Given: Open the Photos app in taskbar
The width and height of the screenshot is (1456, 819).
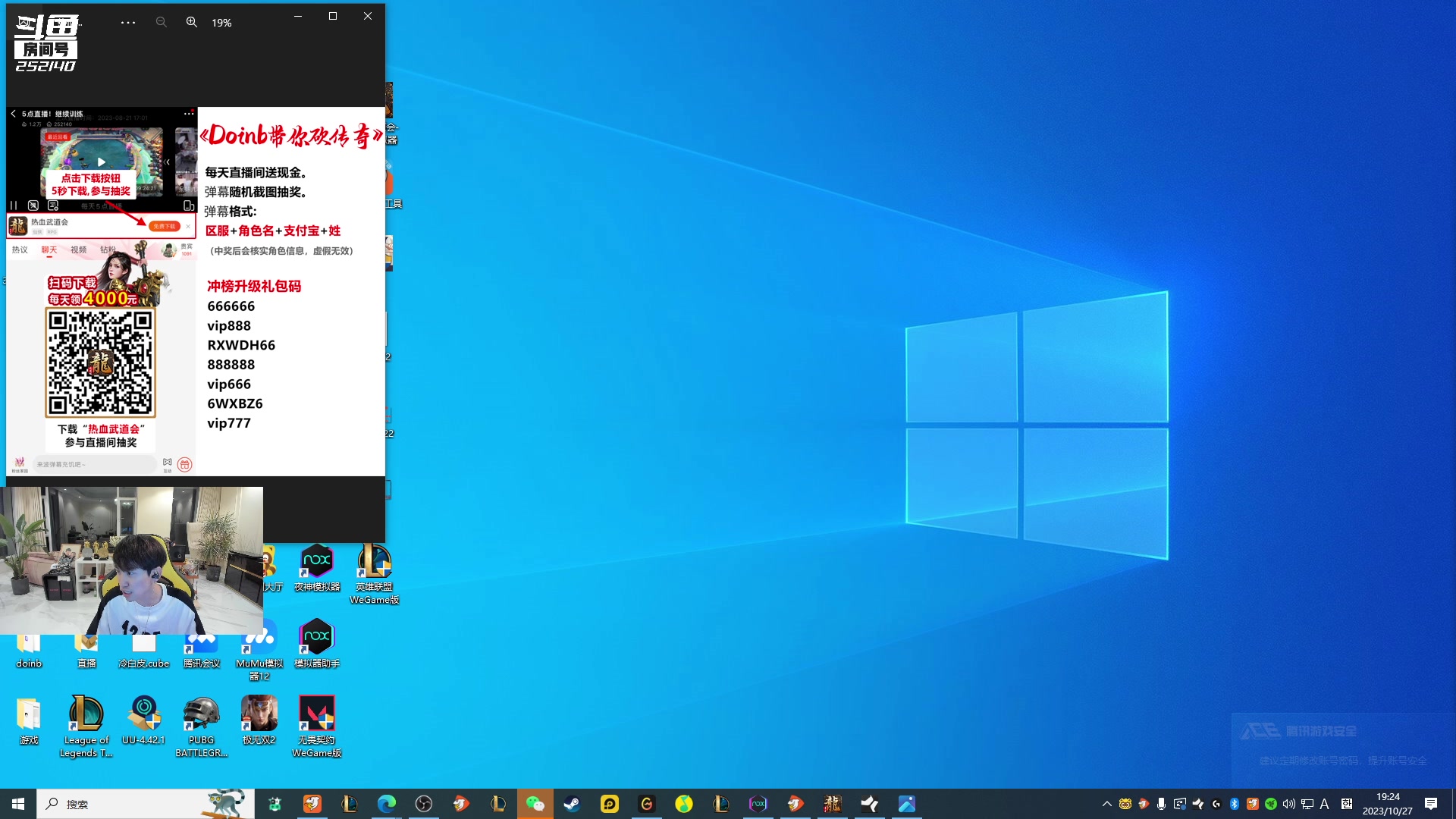Looking at the screenshot, I should click(907, 804).
